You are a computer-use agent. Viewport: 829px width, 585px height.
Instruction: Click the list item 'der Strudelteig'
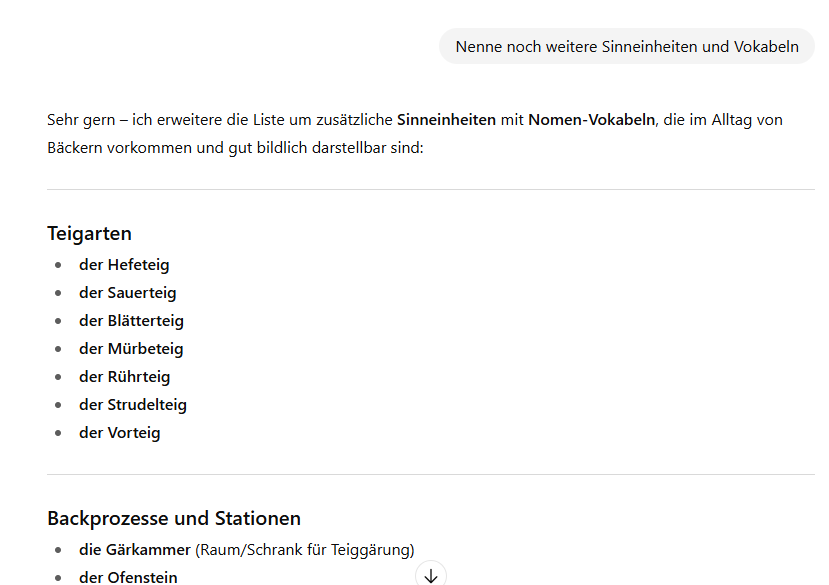[133, 405]
